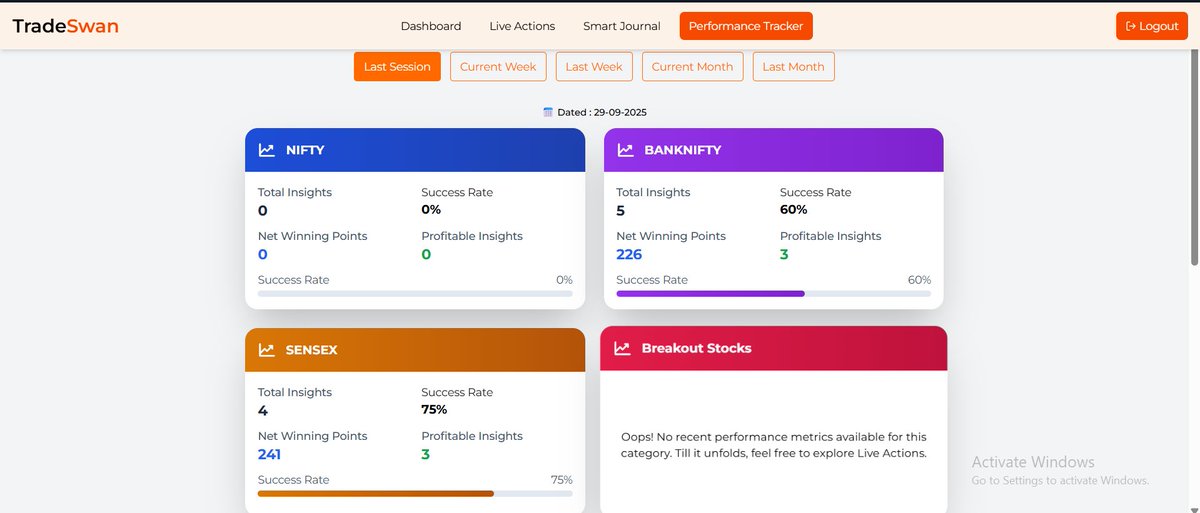This screenshot has width=1200, height=513.
Task: Show Last Week performance
Action: (x=594, y=67)
